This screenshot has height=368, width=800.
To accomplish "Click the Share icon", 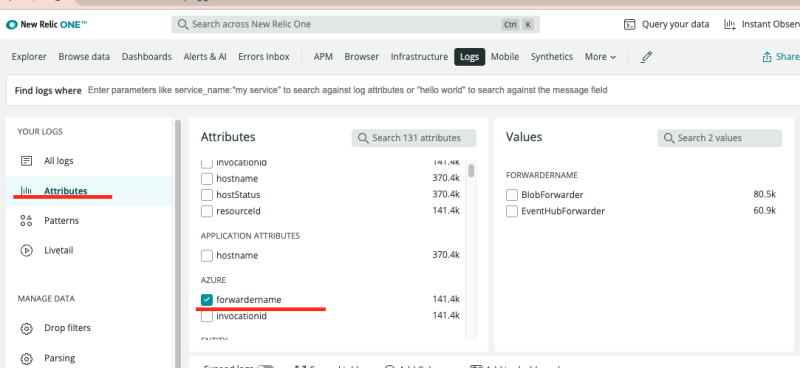I will [767, 57].
